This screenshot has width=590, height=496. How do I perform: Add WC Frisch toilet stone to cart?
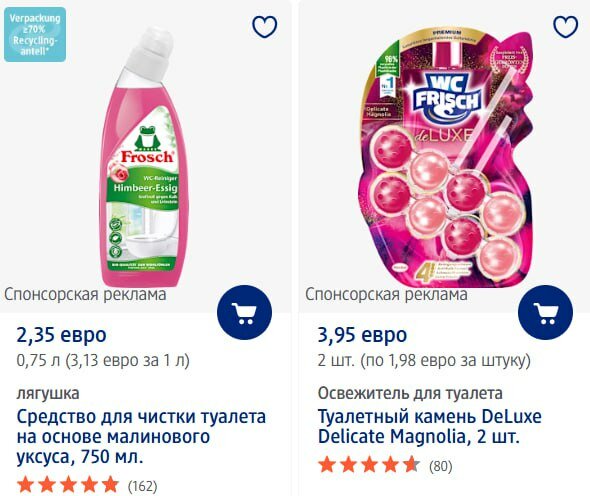546,313
